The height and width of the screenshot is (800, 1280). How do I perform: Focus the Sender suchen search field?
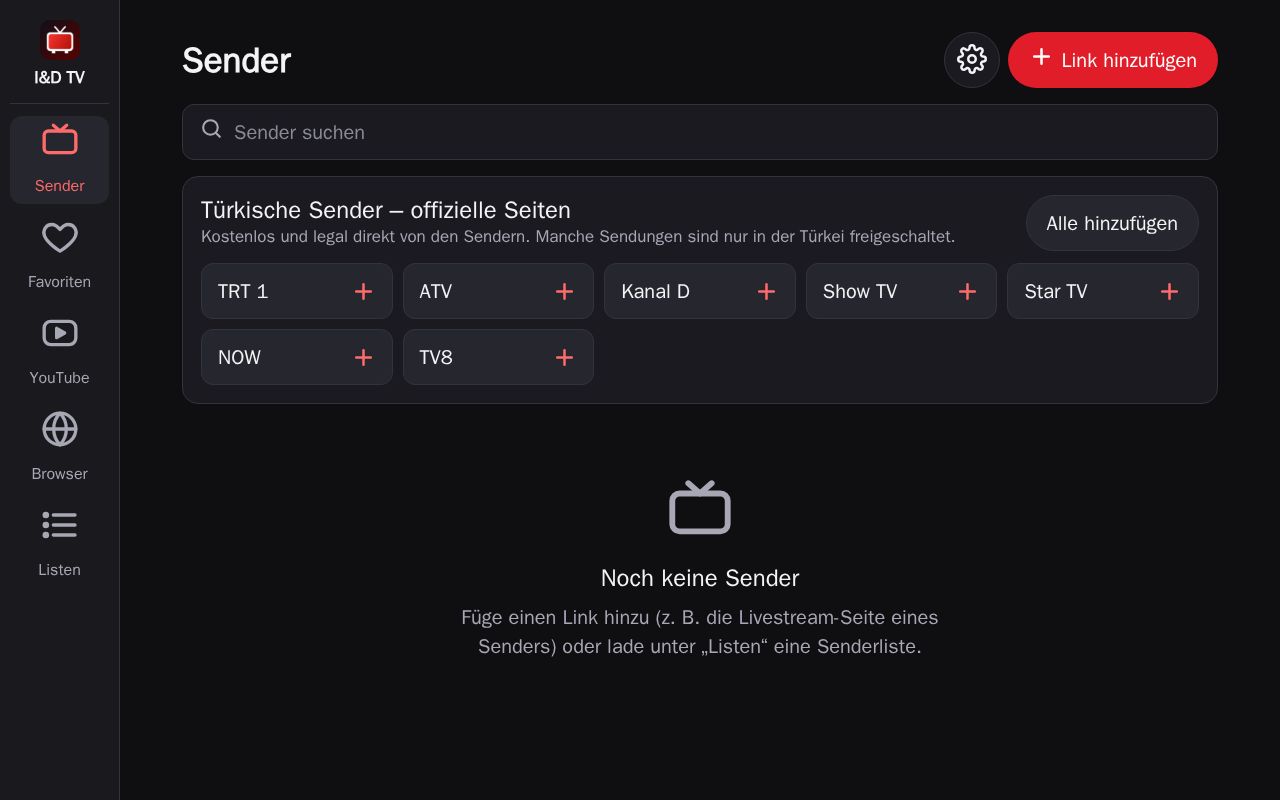pyautogui.click(x=700, y=132)
